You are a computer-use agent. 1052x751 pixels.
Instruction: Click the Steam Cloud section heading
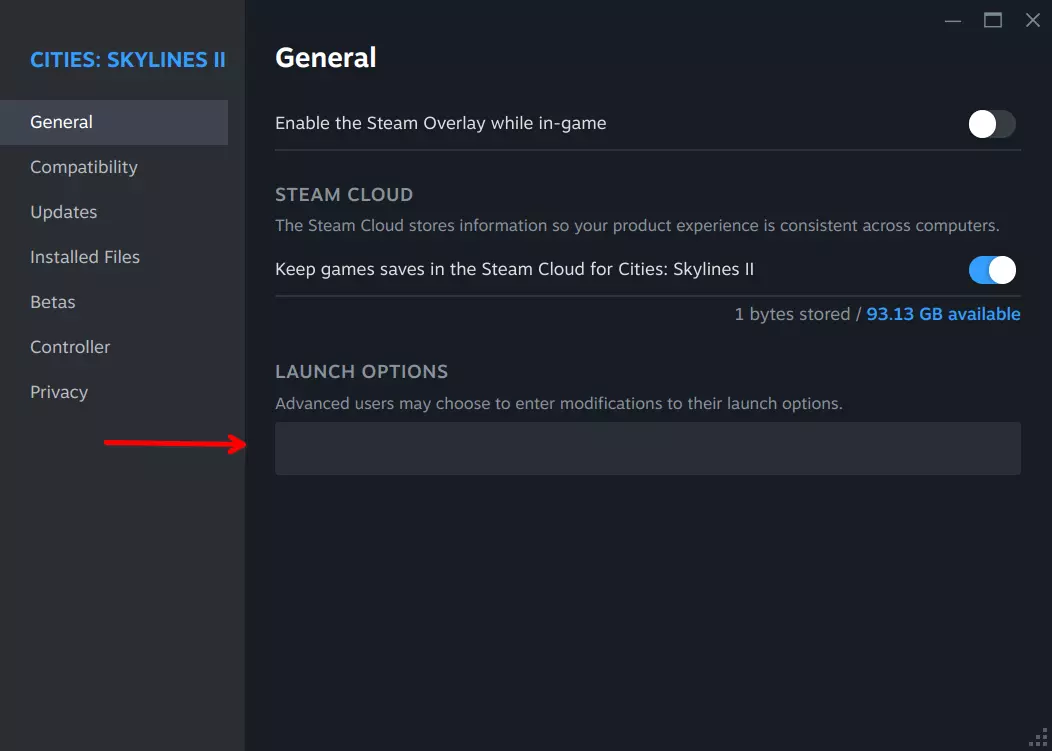pyautogui.click(x=344, y=194)
